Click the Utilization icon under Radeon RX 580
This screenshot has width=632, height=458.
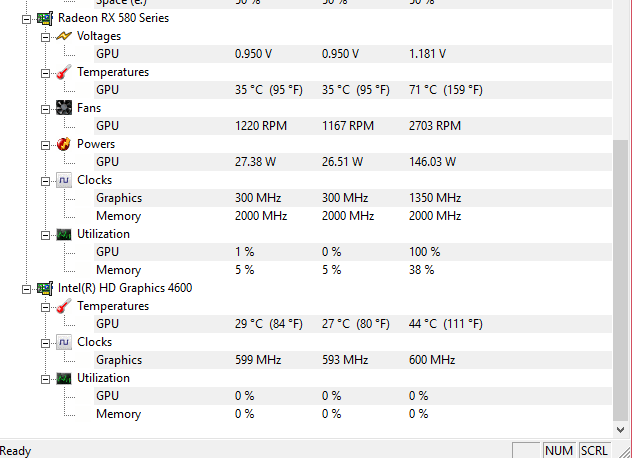(x=63, y=234)
